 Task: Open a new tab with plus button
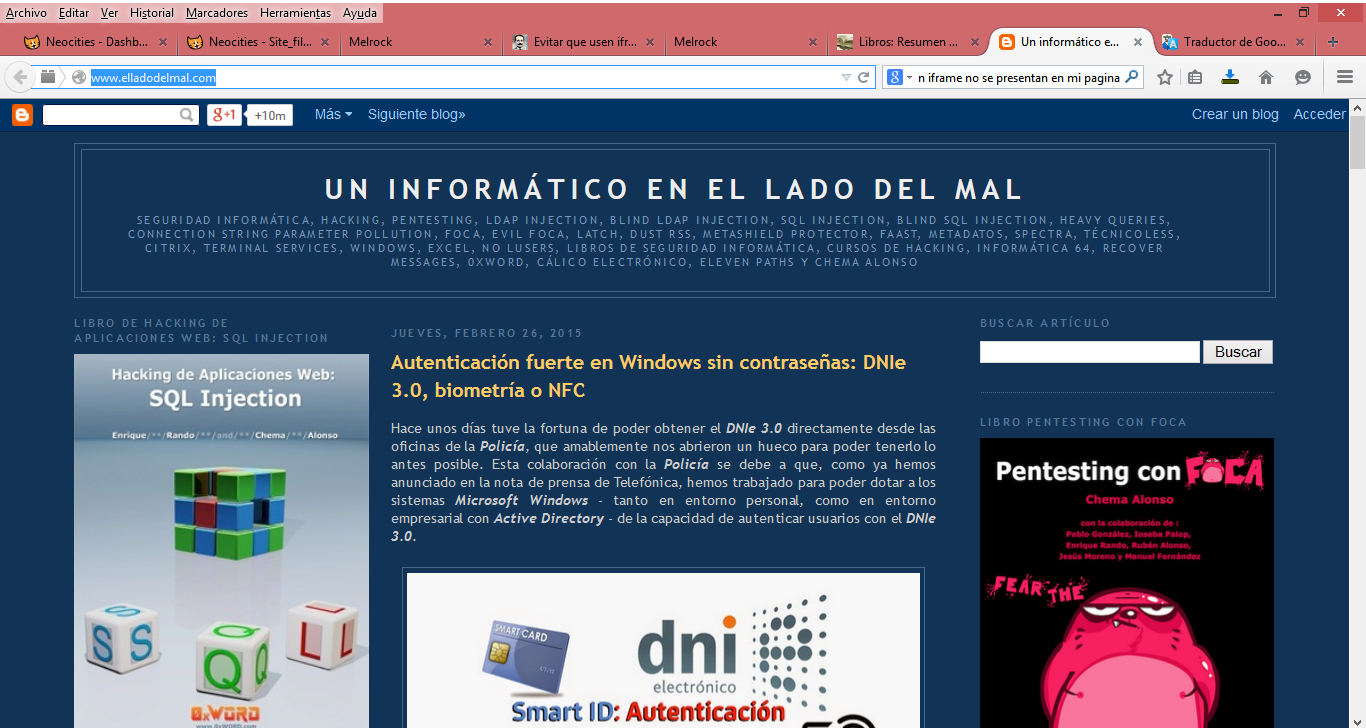1332,42
